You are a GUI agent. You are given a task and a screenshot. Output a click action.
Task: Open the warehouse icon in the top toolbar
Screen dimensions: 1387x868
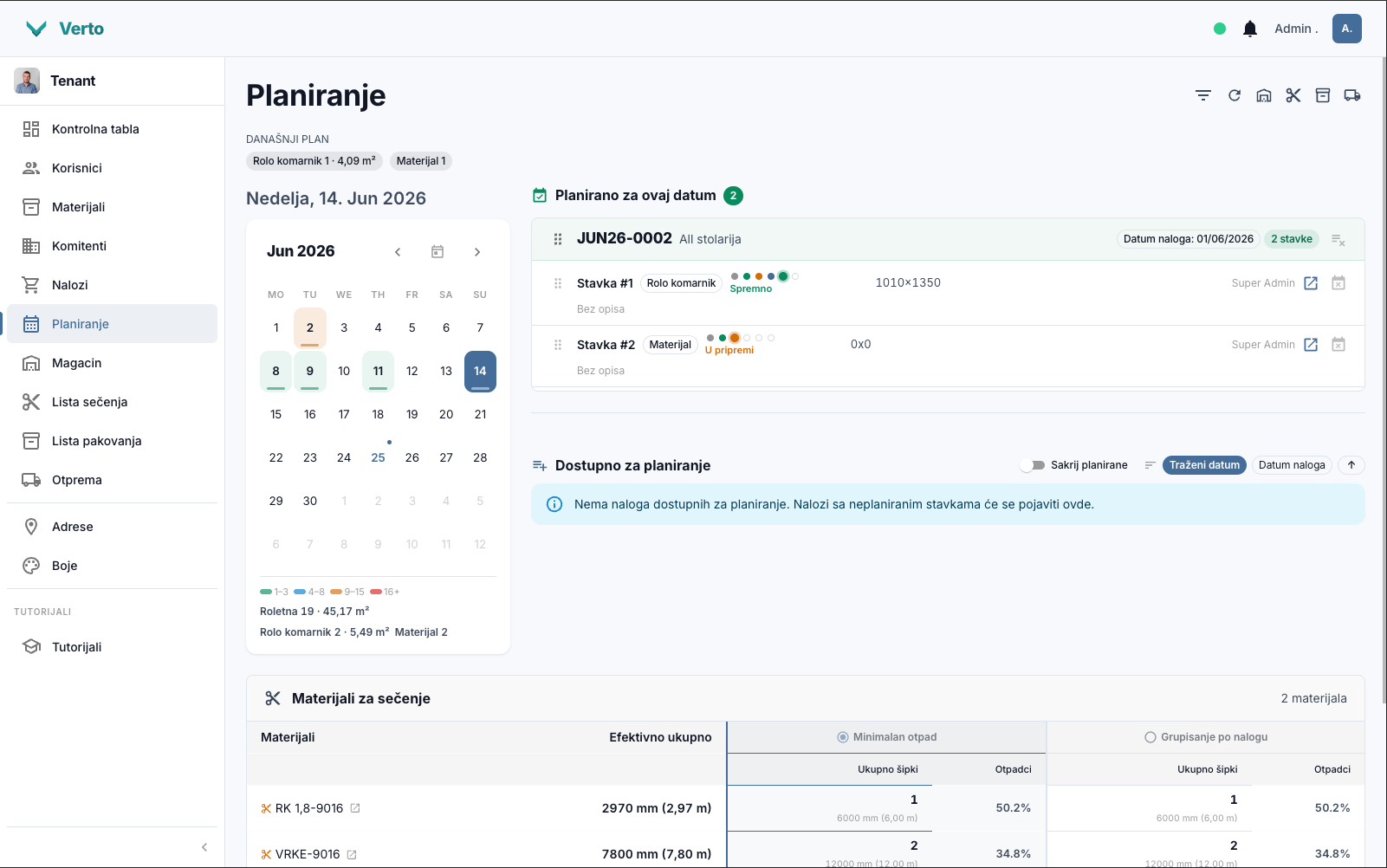click(x=1264, y=95)
